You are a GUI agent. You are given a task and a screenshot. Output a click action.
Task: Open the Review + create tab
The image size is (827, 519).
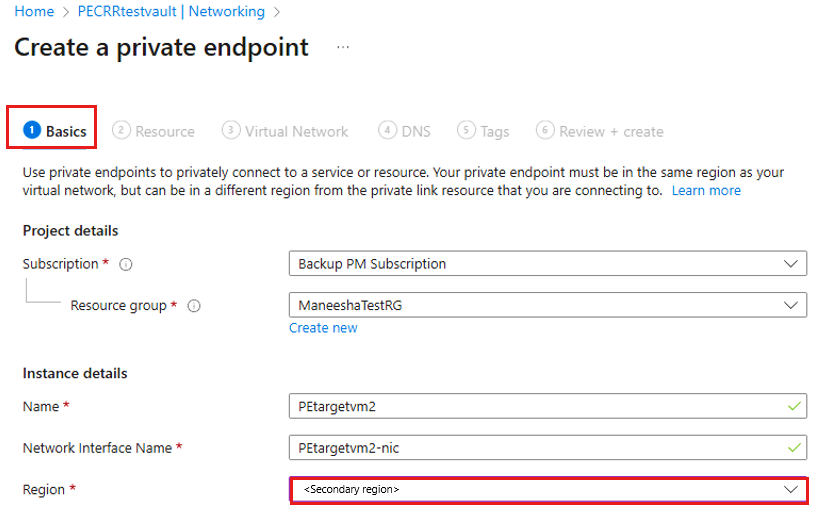pos(610,131)
